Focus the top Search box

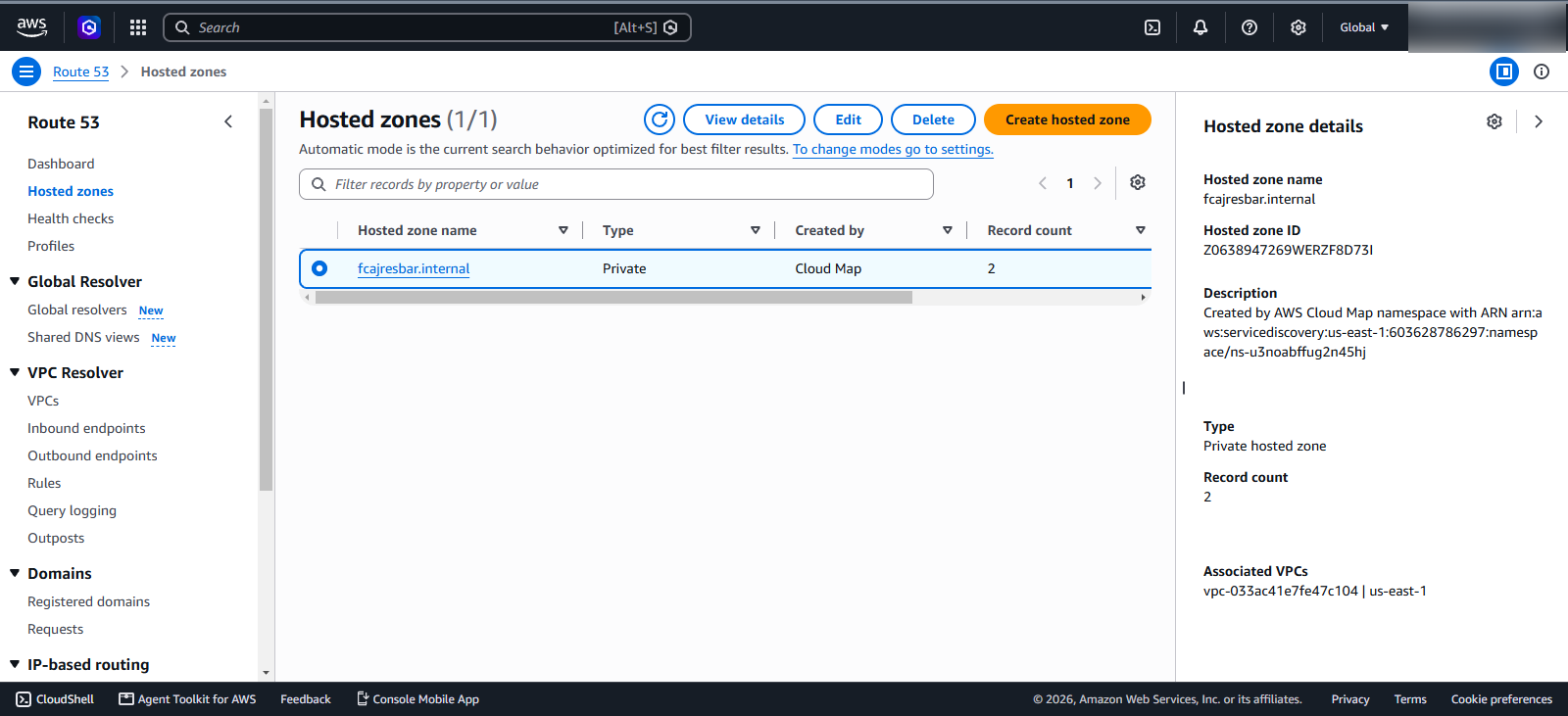(x=427, y=27)
